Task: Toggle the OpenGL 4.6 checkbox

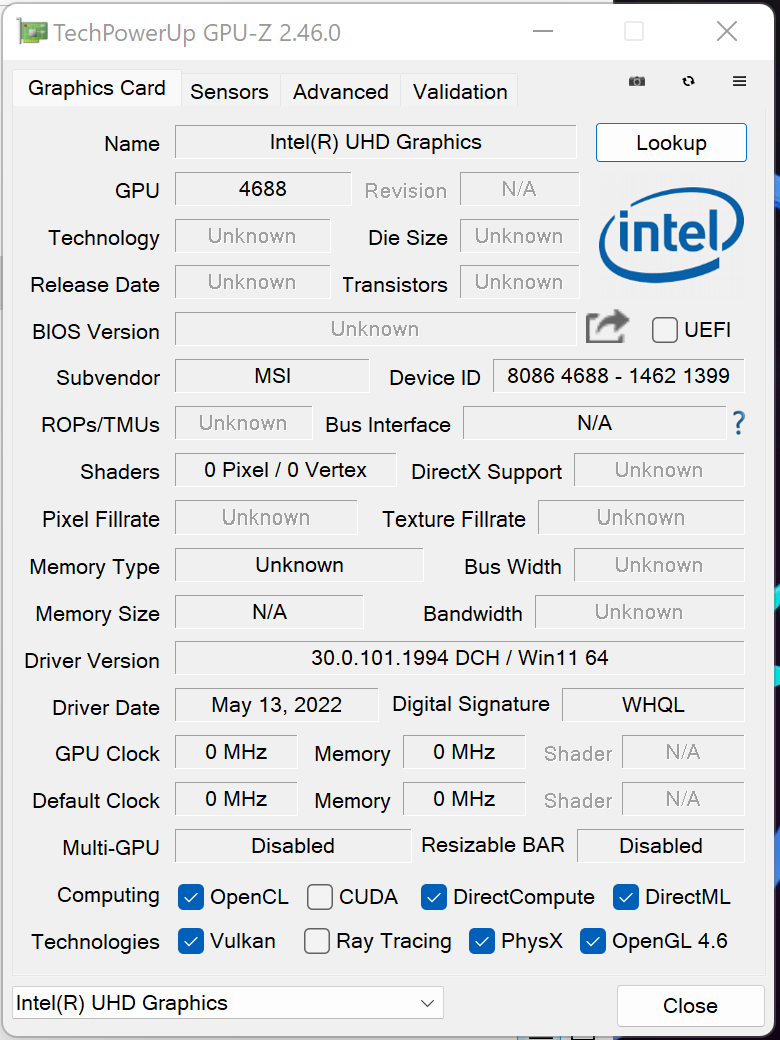Action: click(592, 942)
